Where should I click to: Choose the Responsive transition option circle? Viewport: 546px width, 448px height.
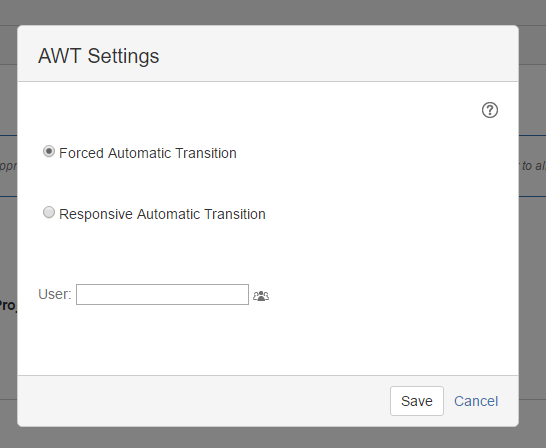coord(49,212)
